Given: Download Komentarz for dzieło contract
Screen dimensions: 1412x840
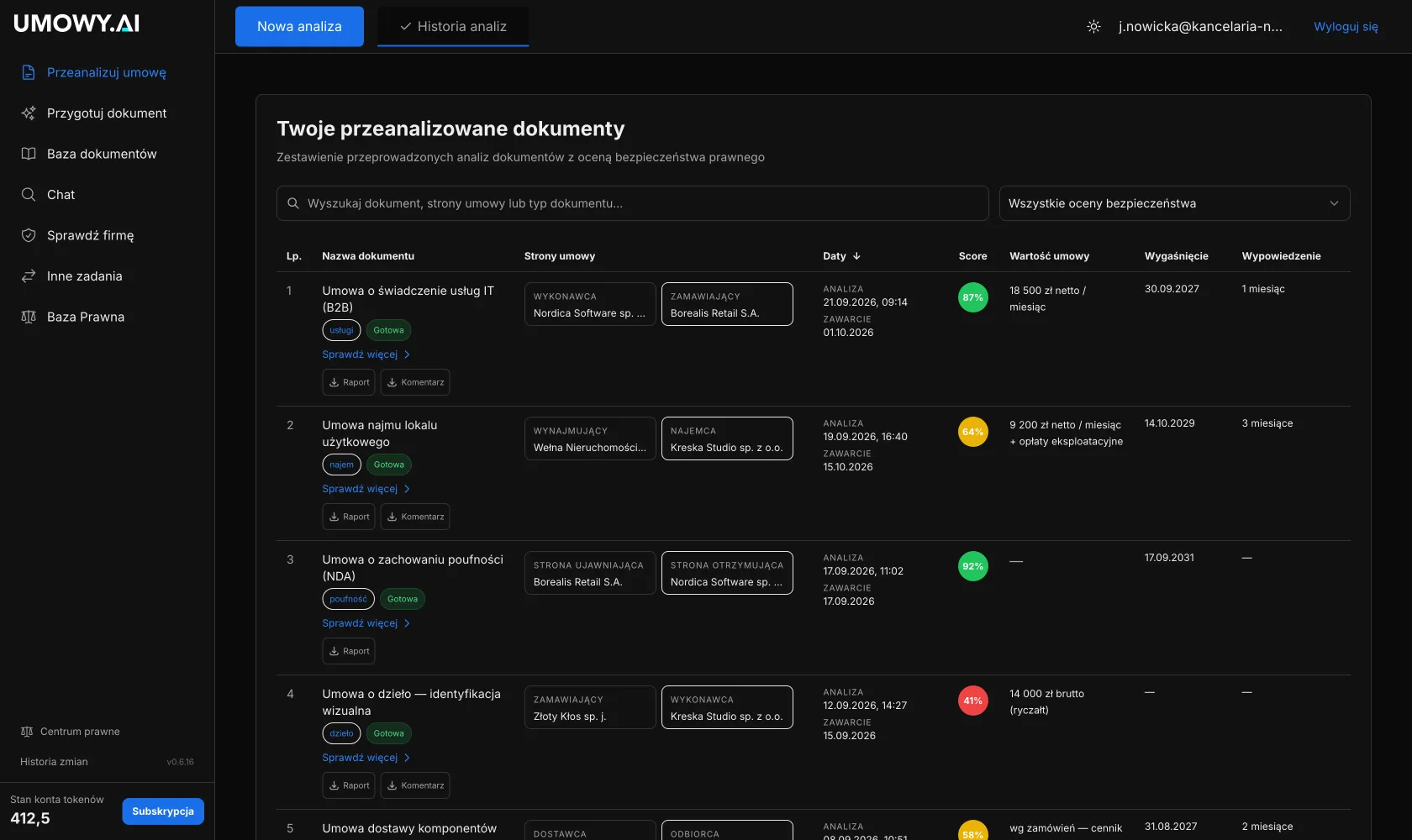Looking at the screenshot, I should (415, 785).
